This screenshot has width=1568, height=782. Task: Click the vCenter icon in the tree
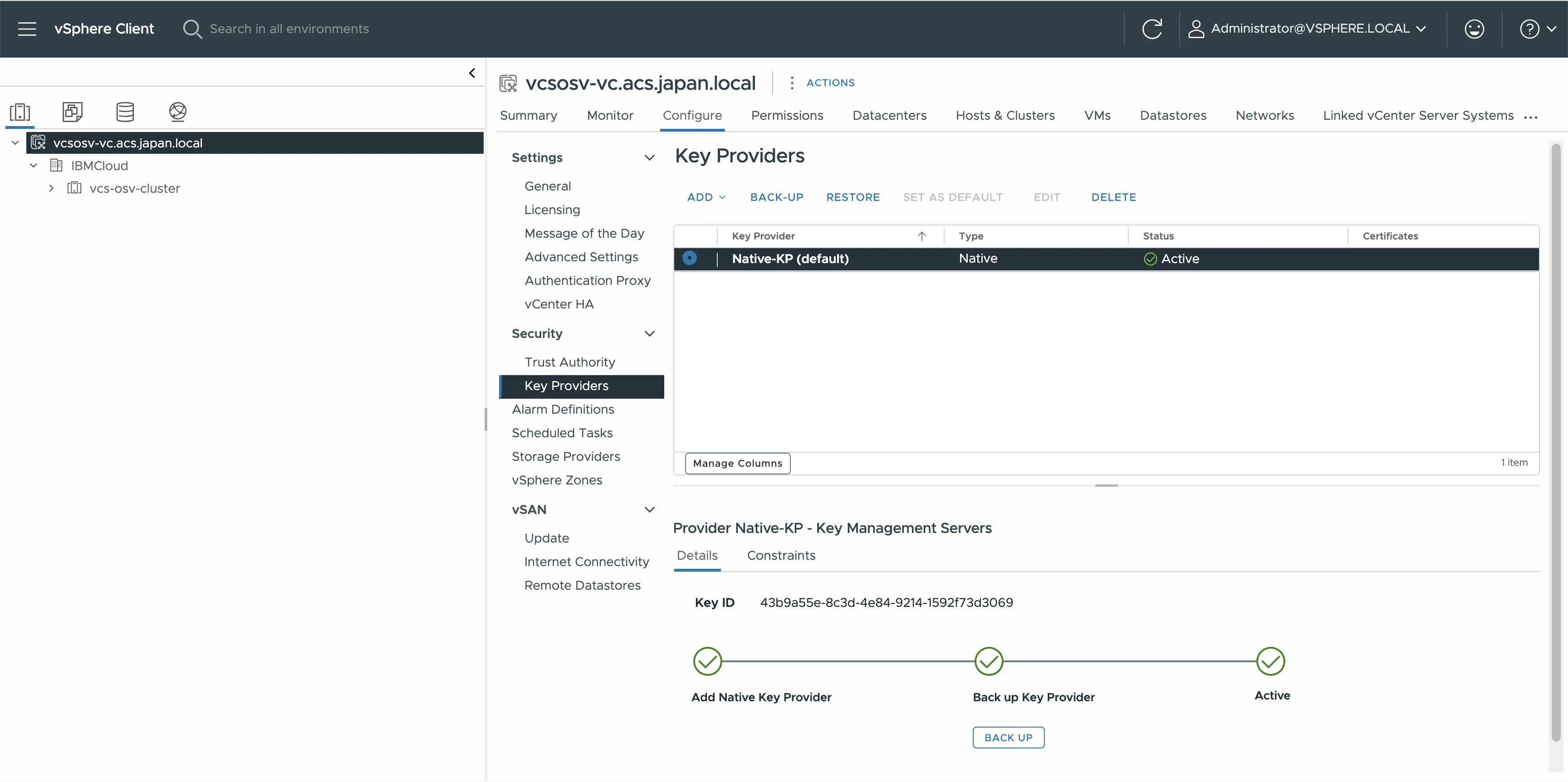click(39, 142)
